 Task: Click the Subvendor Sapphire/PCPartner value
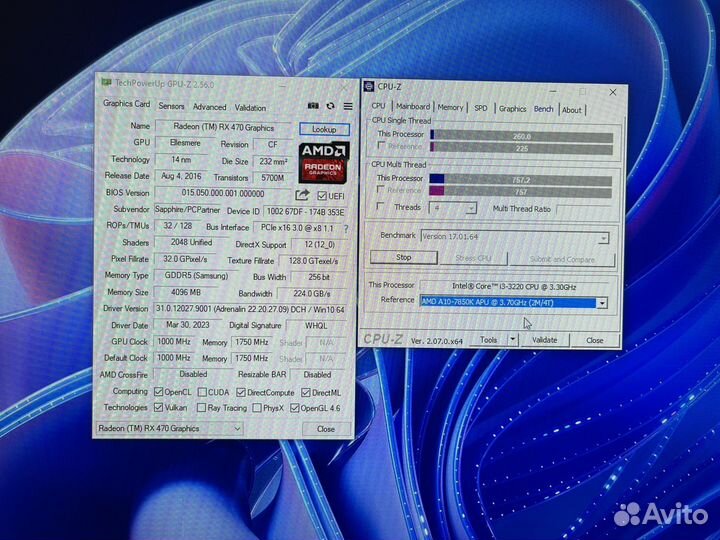pyautogui.click(x=187, y=209)
